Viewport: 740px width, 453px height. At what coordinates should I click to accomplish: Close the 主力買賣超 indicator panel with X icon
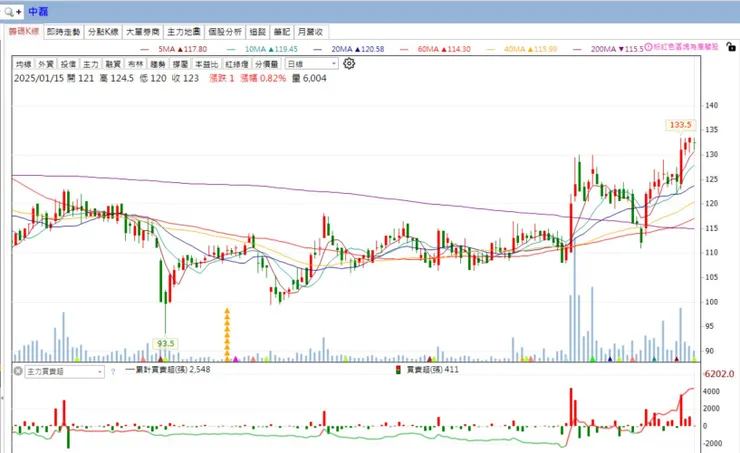[18, 371]
